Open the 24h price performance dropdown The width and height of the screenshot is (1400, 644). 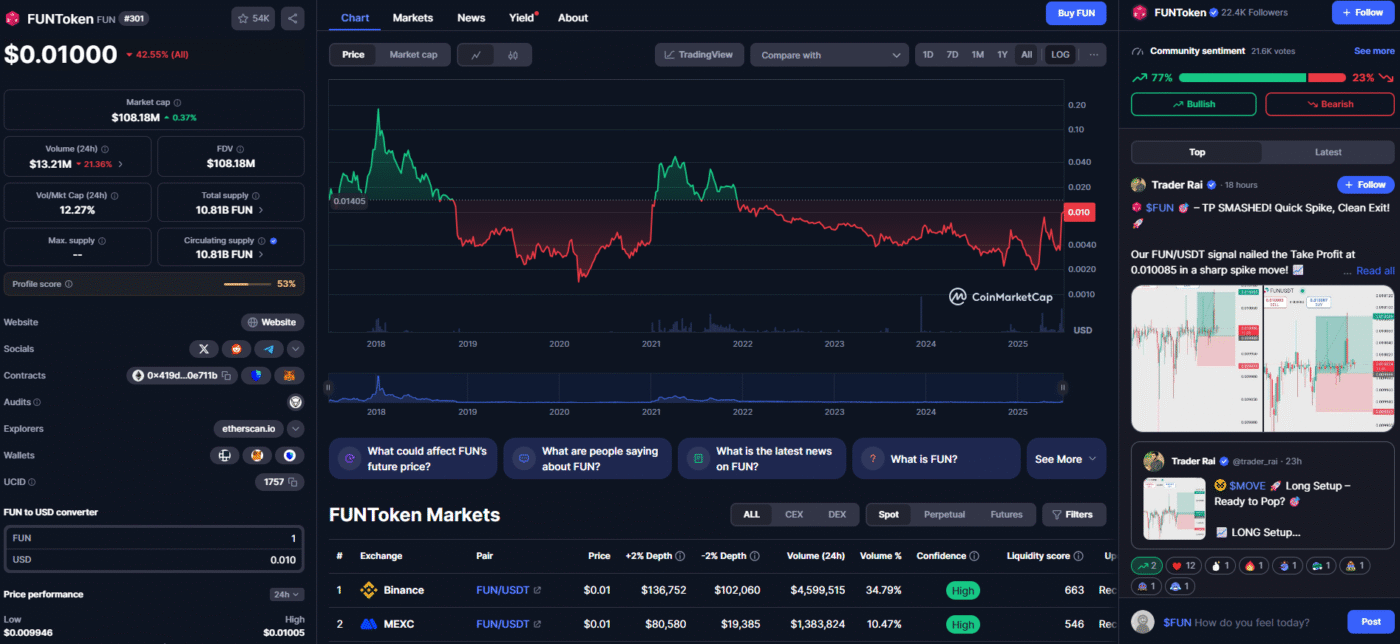point(287,594)
